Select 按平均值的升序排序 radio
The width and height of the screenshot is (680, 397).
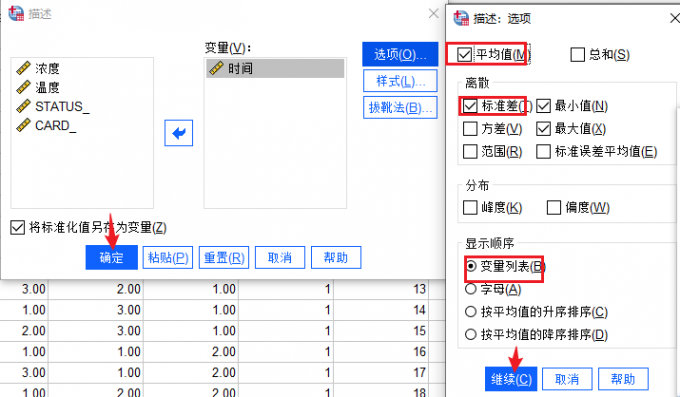(471, 312)
